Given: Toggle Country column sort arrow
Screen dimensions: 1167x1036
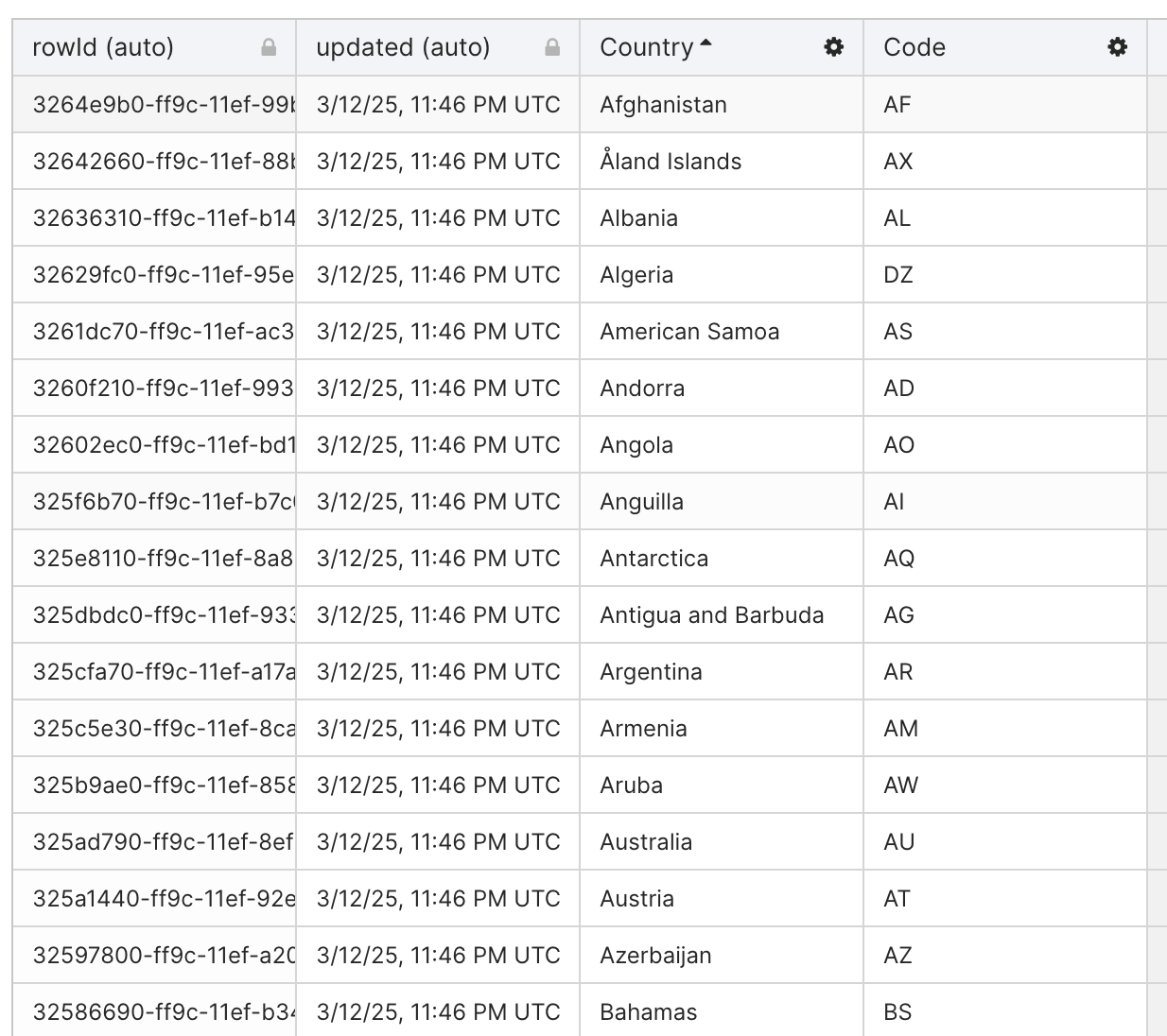Looking at the screenshot, I should pyautogui.click(x=705, y=44).
